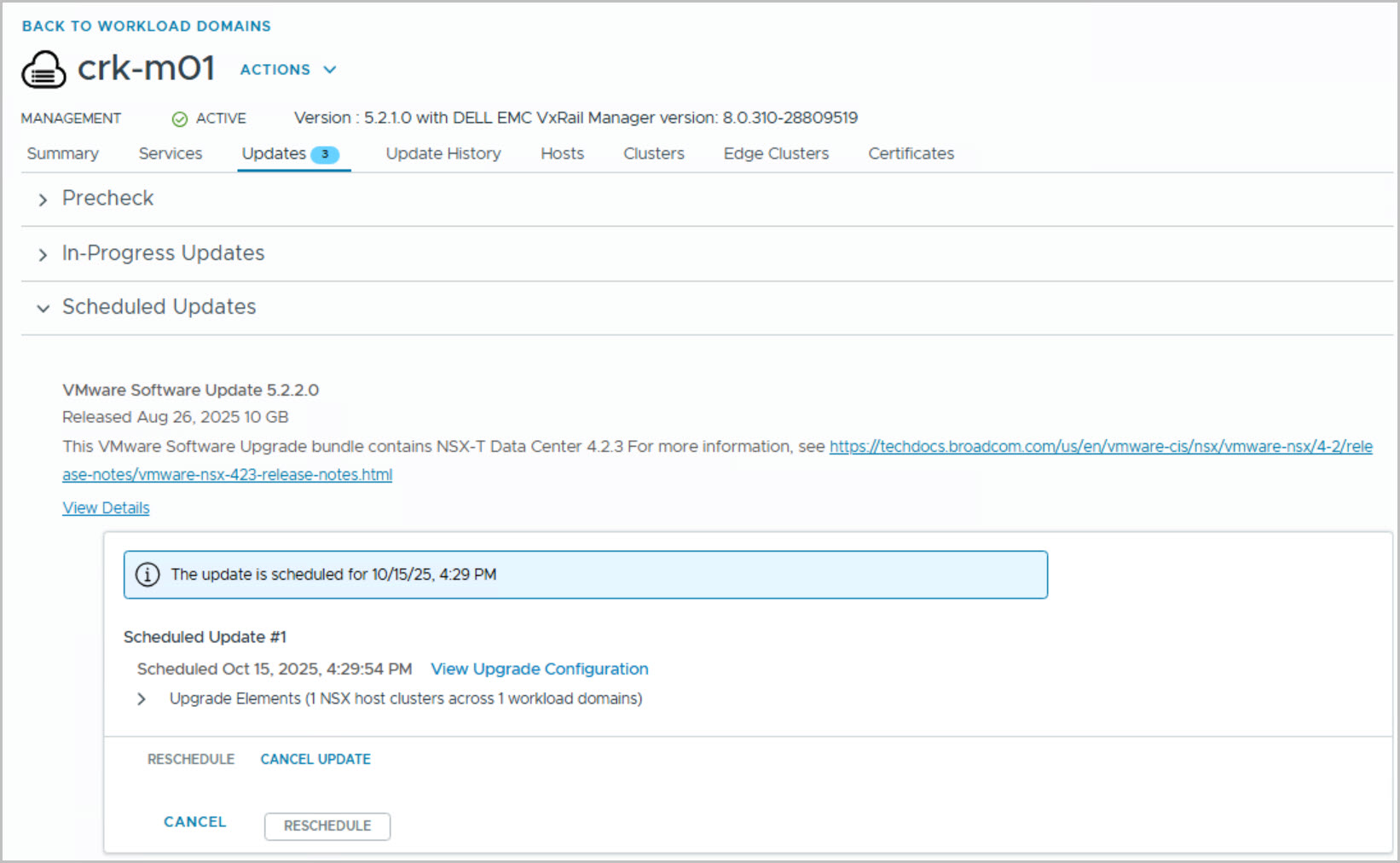Open the Certificates tab
1400x863 pixels.
pyautogui.click(x=911, y=153)
